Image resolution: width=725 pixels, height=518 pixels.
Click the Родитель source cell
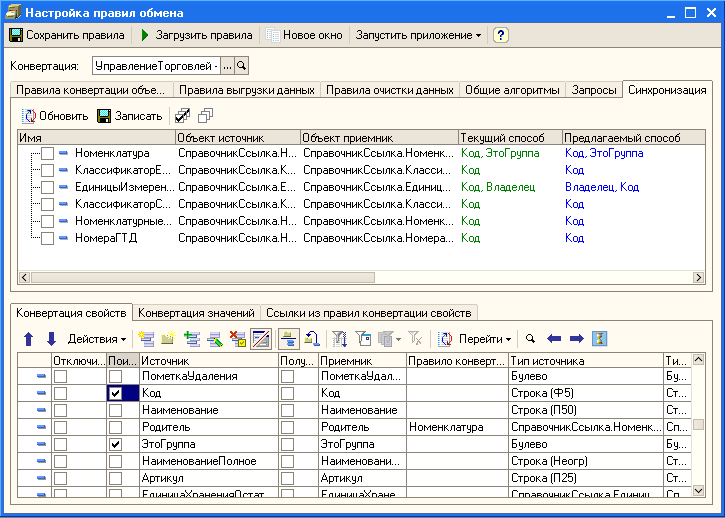[x=209, y=427]
